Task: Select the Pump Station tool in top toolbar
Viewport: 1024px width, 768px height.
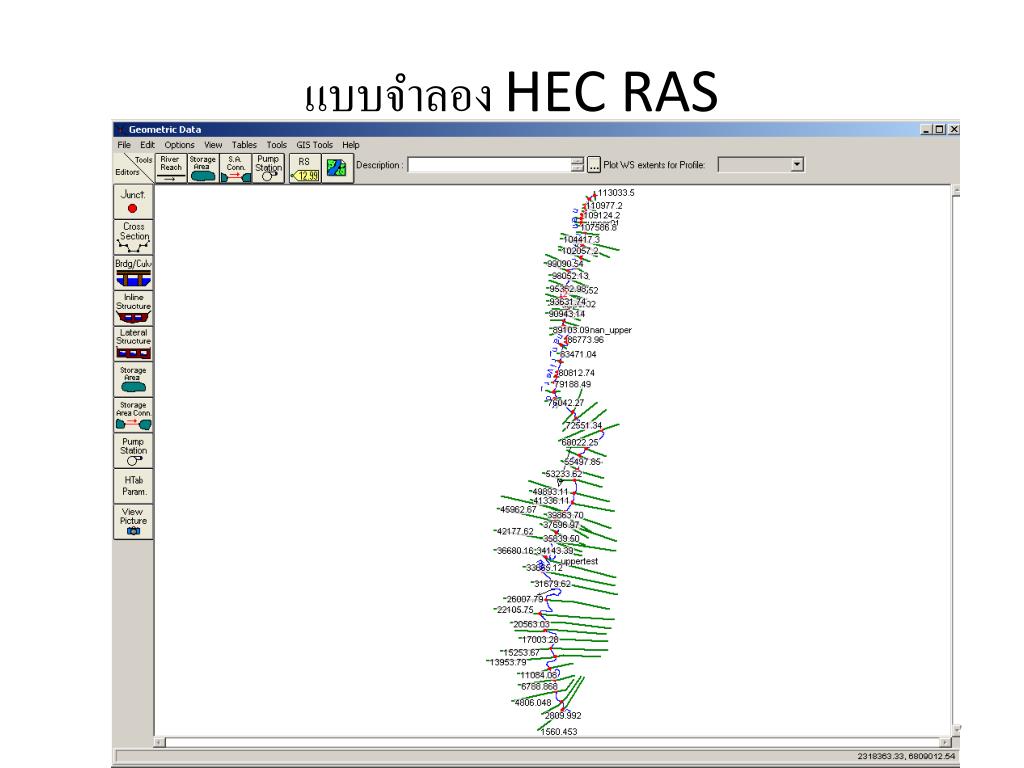Action: (268, 168)
